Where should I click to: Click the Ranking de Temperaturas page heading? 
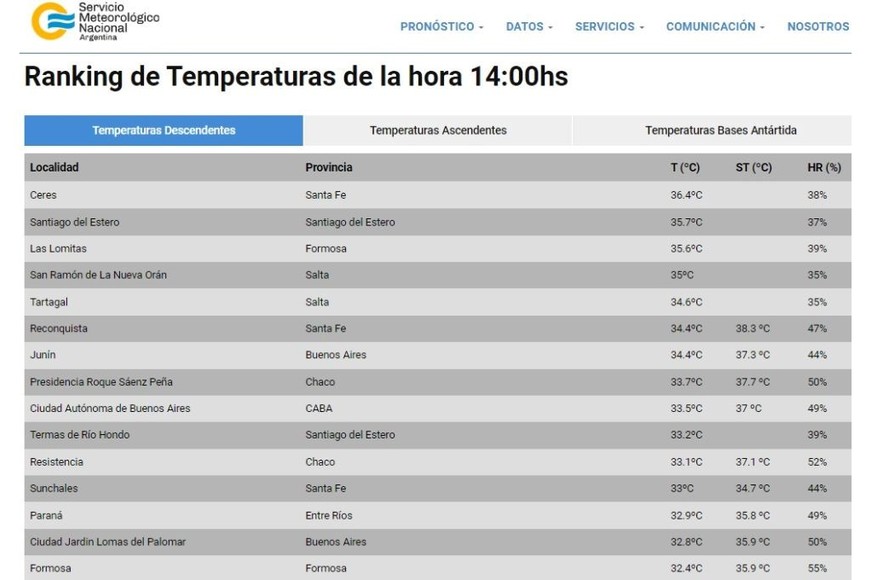point(296,77)
